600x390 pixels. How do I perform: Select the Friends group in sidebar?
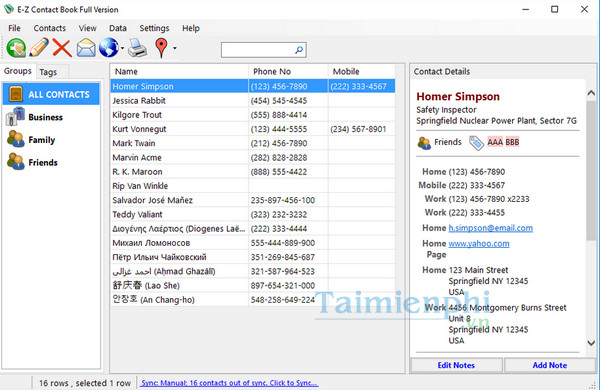tap(51, 162)
